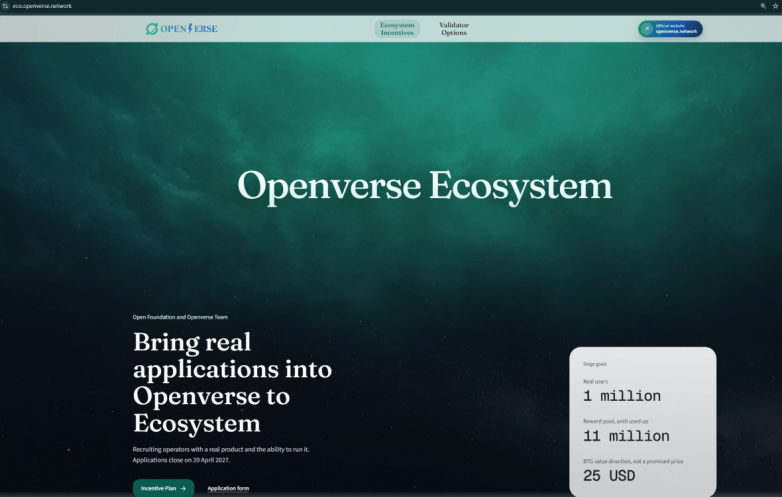
Task: Click the "25 USD" value in stage goals
Action: tap(609, 476)
